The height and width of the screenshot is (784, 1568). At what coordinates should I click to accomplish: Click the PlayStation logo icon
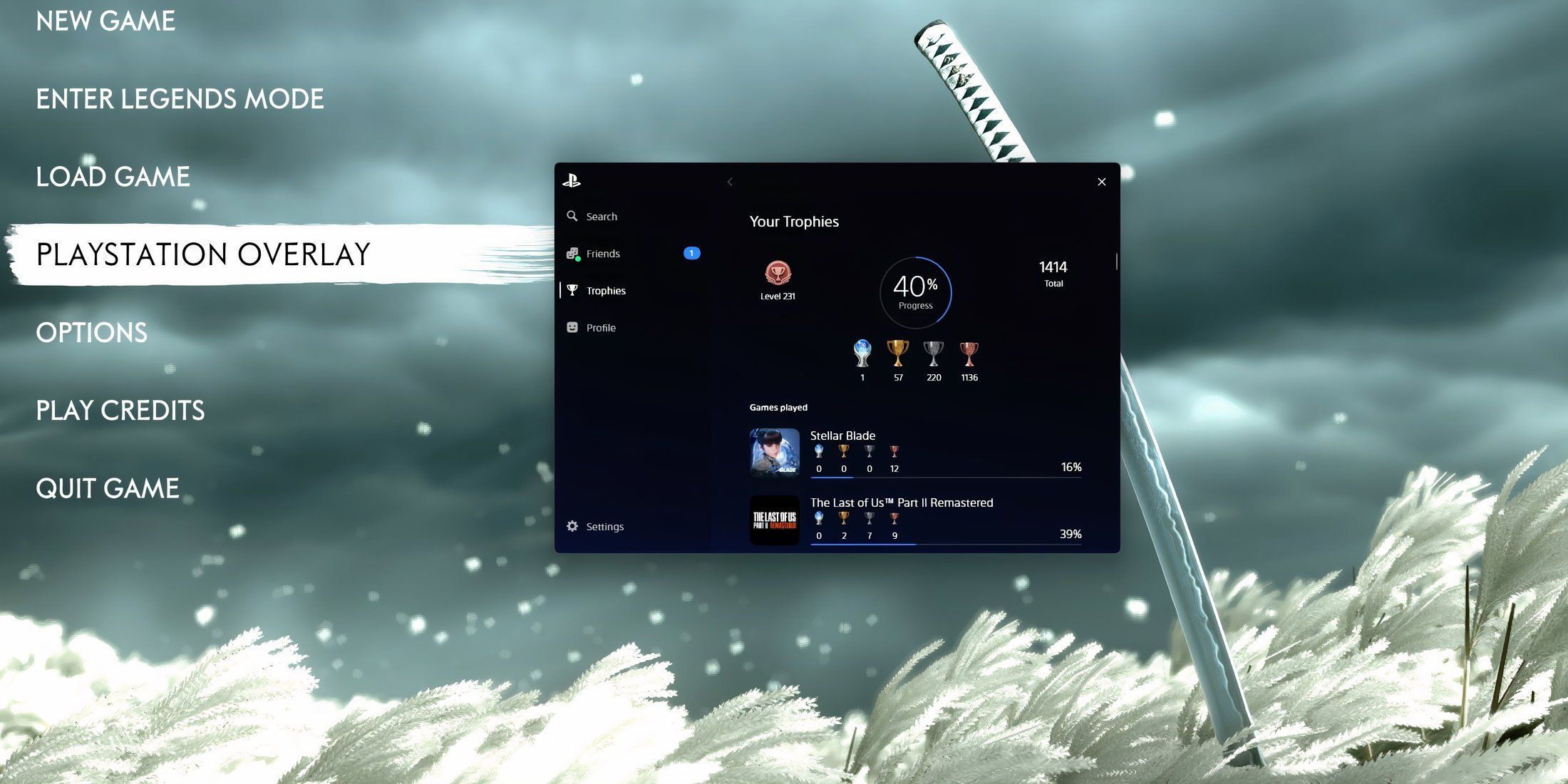(x=573, y=181)
